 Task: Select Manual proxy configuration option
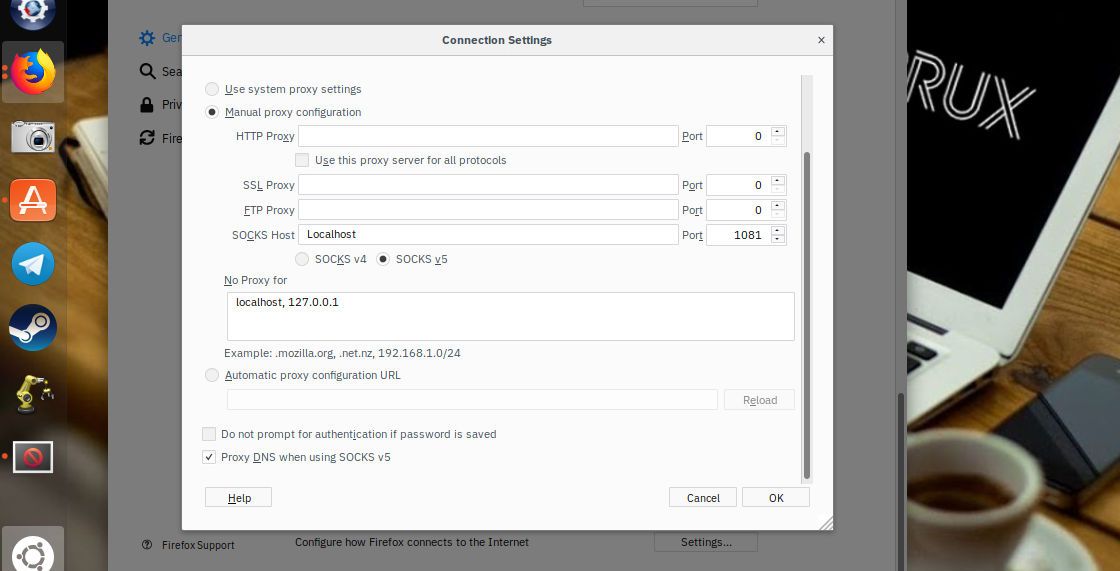click(212, 112)
